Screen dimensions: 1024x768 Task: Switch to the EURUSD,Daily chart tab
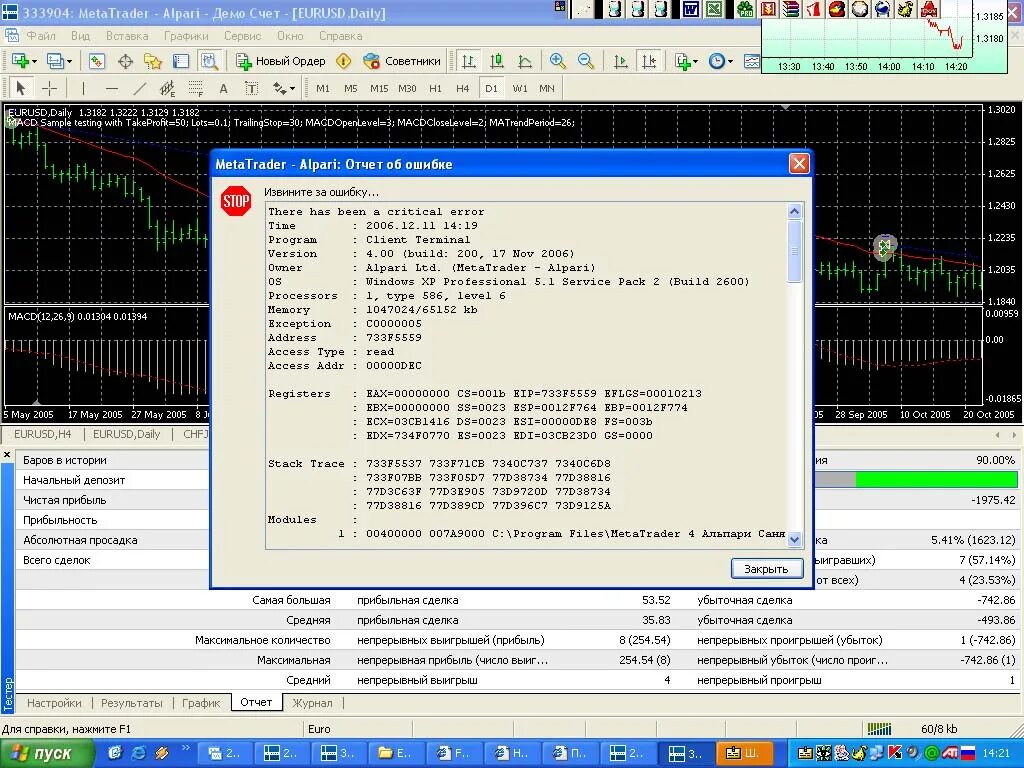[x=126, y=434]
